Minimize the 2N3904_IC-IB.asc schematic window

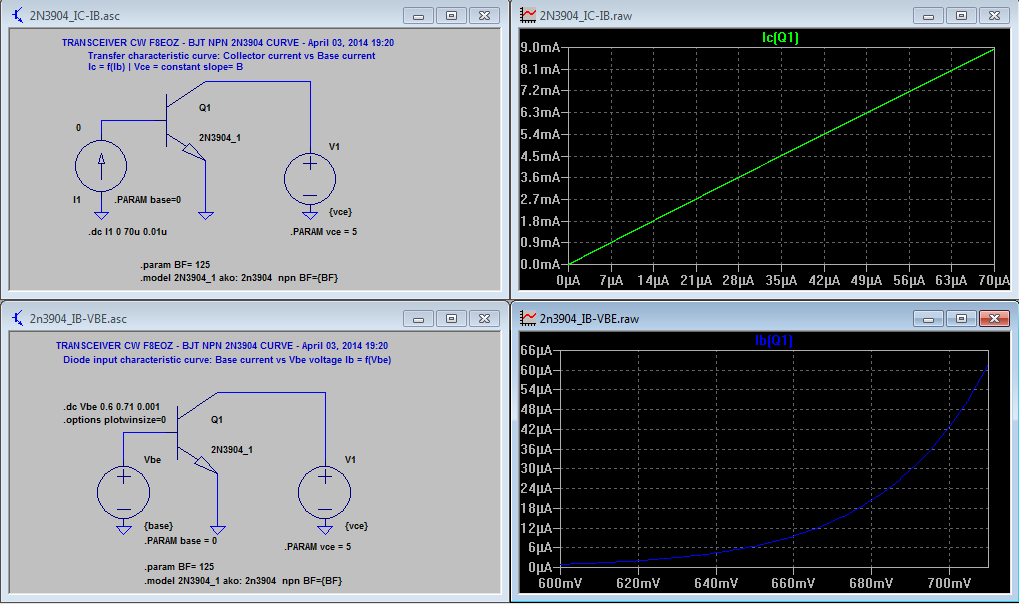tap(419, 16)
